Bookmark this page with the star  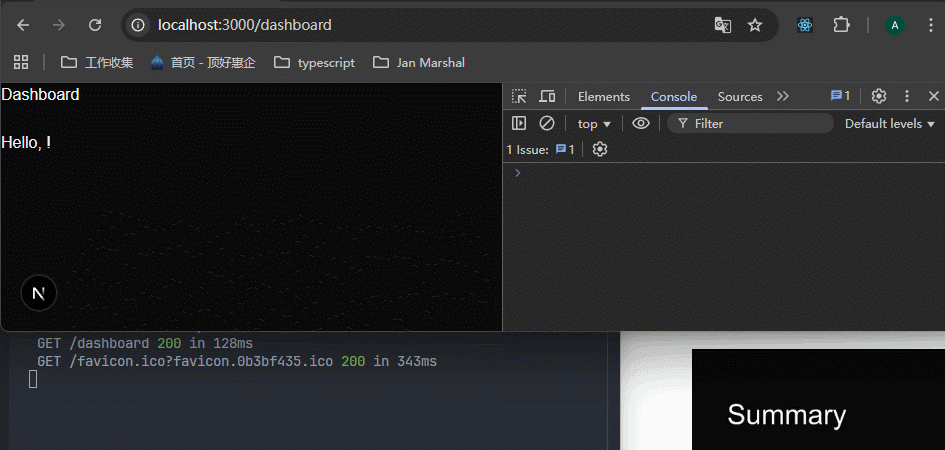755,25
